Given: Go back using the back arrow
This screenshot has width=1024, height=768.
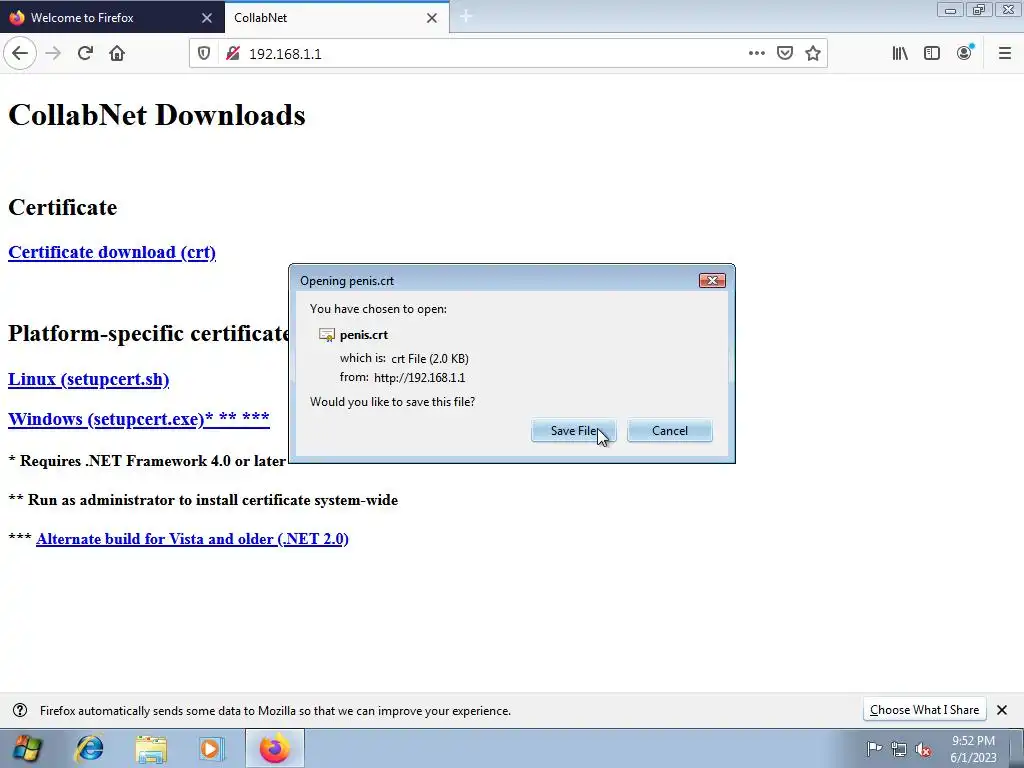Looking at the screenshot, I should [x=20, y=54].
